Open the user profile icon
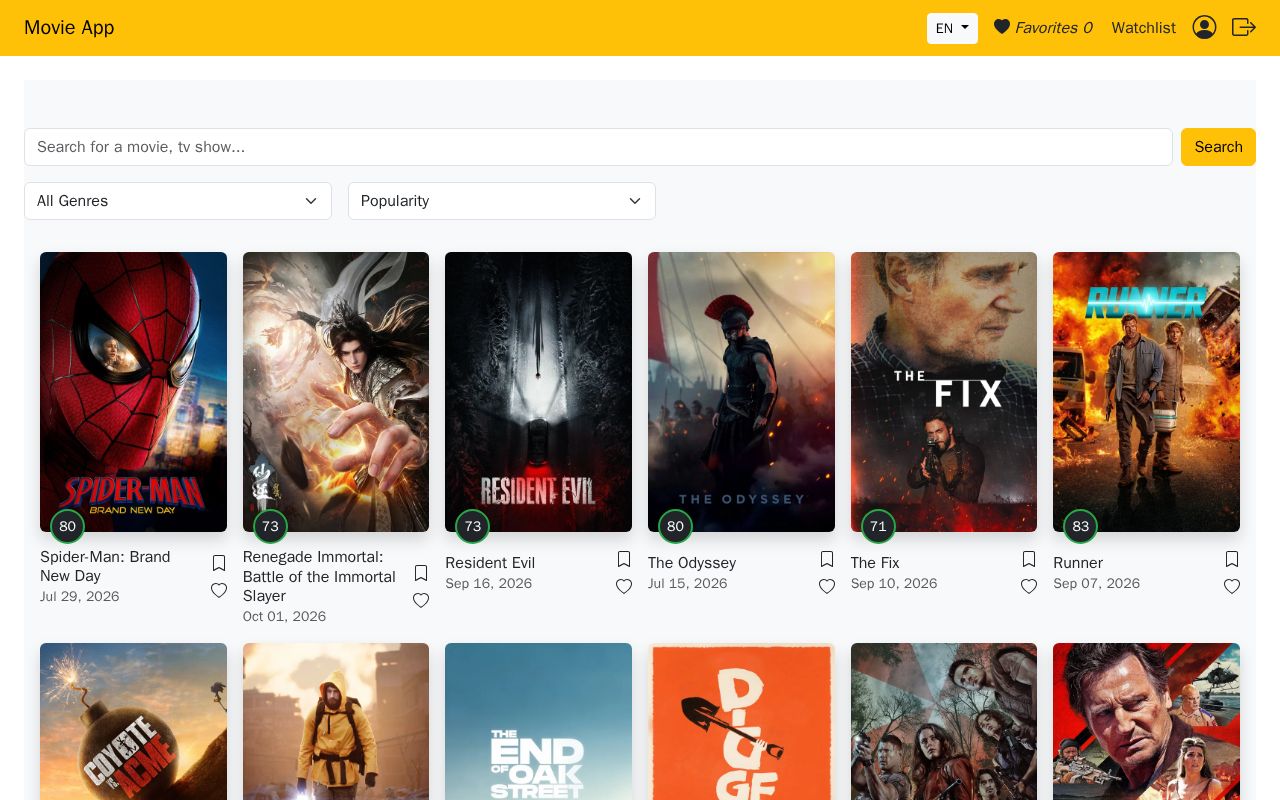This screenshot has width=1280, height=800. 1204,27
